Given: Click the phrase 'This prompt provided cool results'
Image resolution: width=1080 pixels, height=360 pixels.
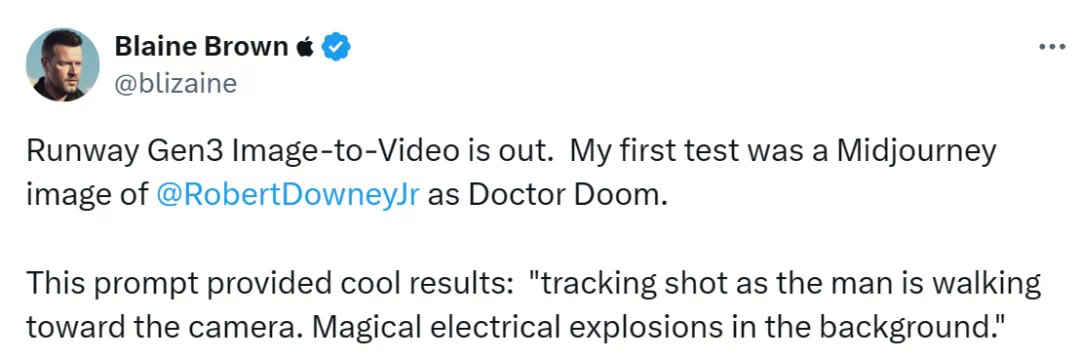Looking at the screenshot, I should click(266, 284).
